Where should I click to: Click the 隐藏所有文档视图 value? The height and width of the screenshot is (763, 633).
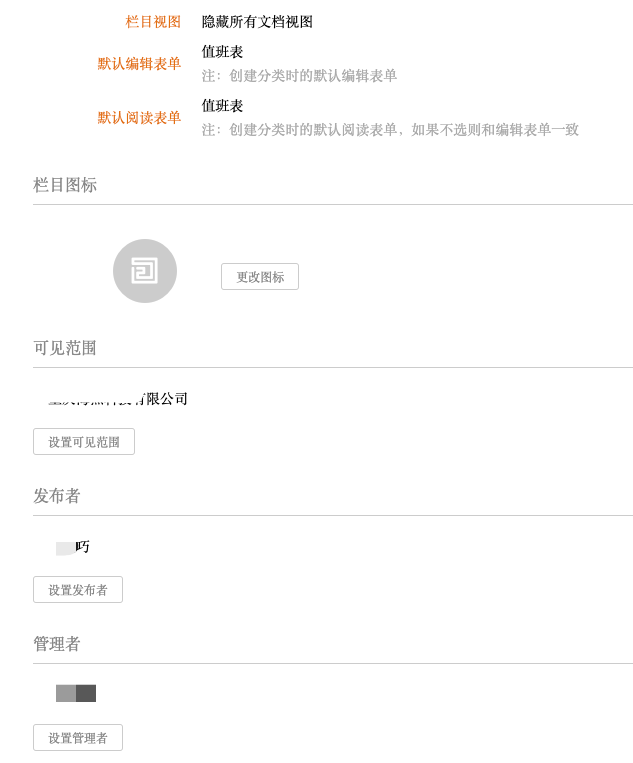click(x=257, y=22)
